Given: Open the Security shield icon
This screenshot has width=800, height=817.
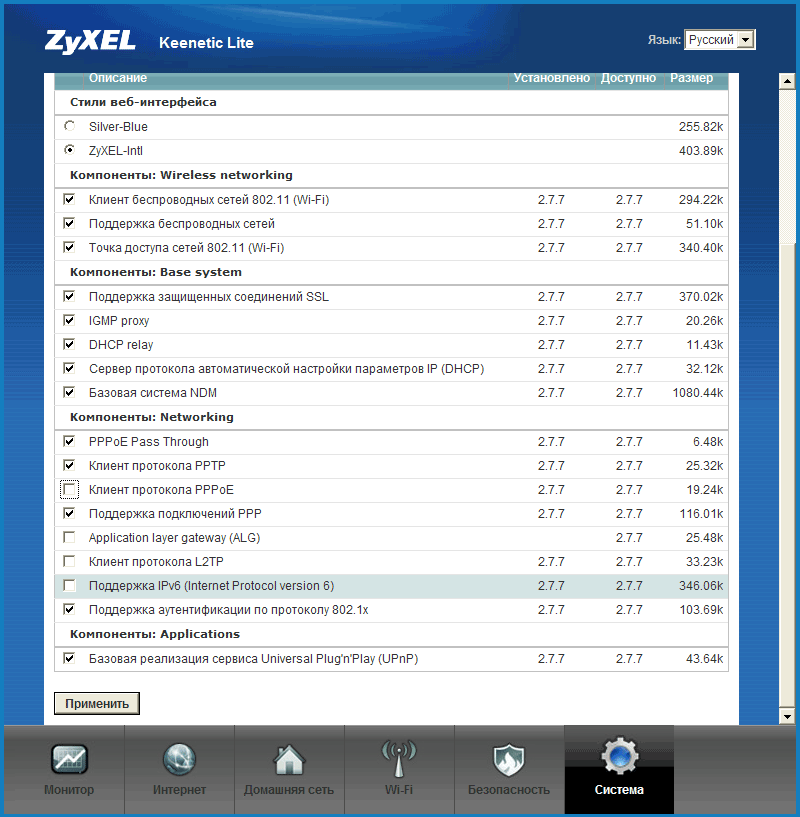Looking at the screenshot, I should (x=509, y=760).
